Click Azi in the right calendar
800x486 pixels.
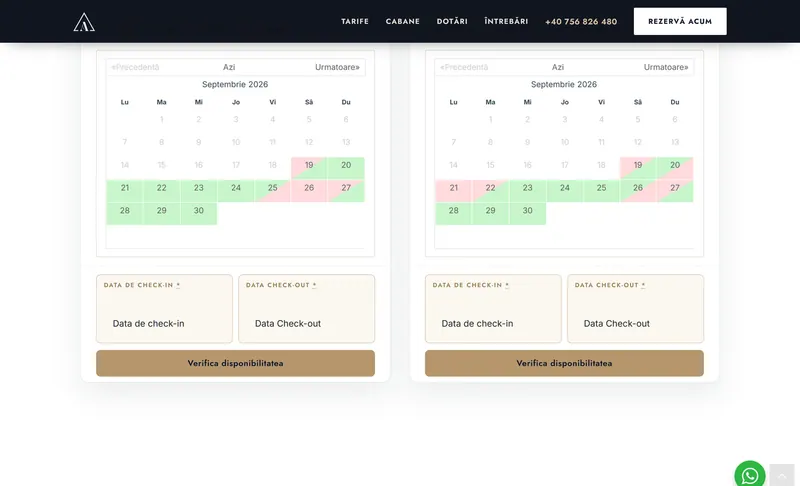pos(558,67)
